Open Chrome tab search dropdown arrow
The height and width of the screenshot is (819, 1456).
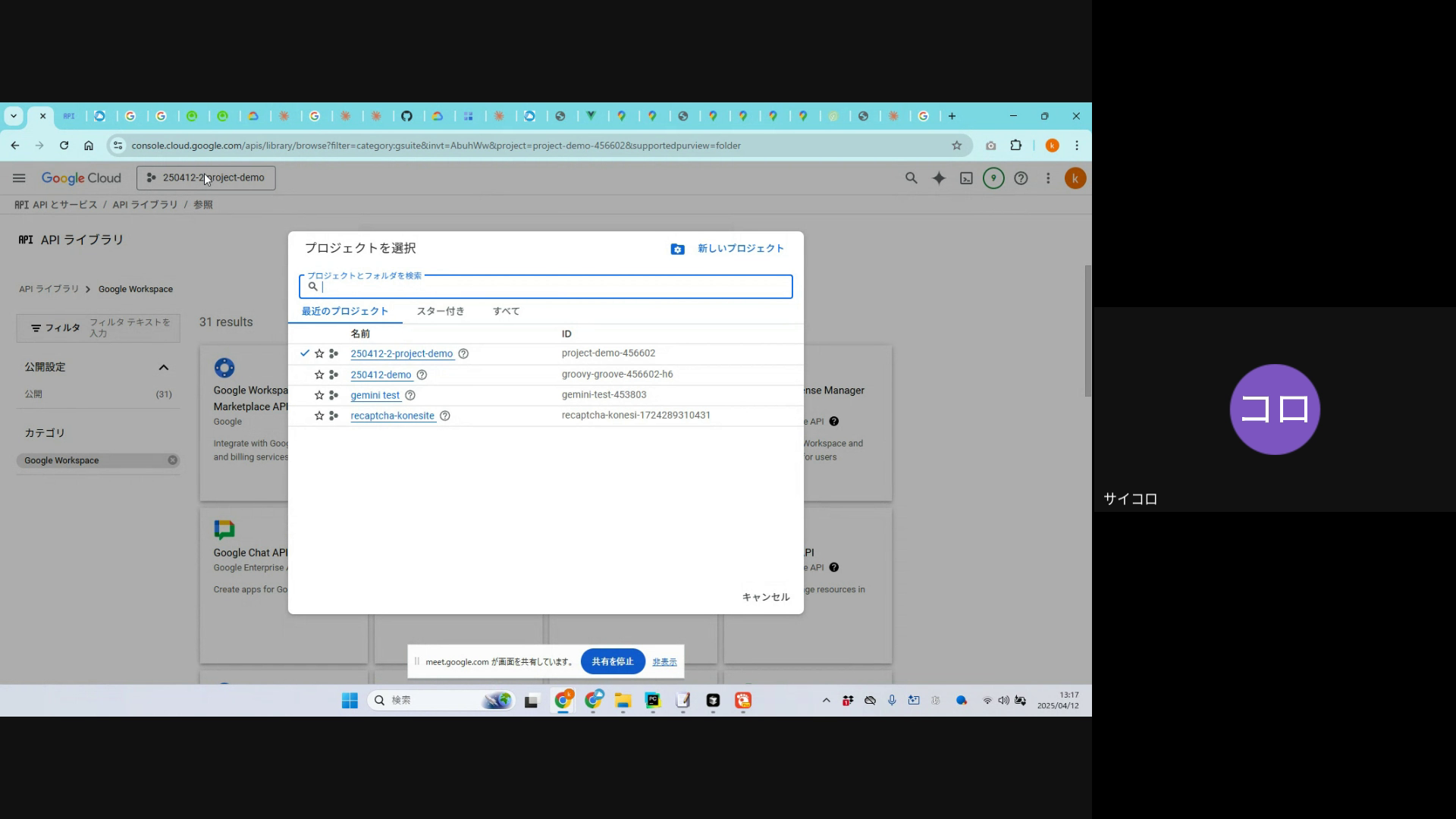click(x=14, y=116)
